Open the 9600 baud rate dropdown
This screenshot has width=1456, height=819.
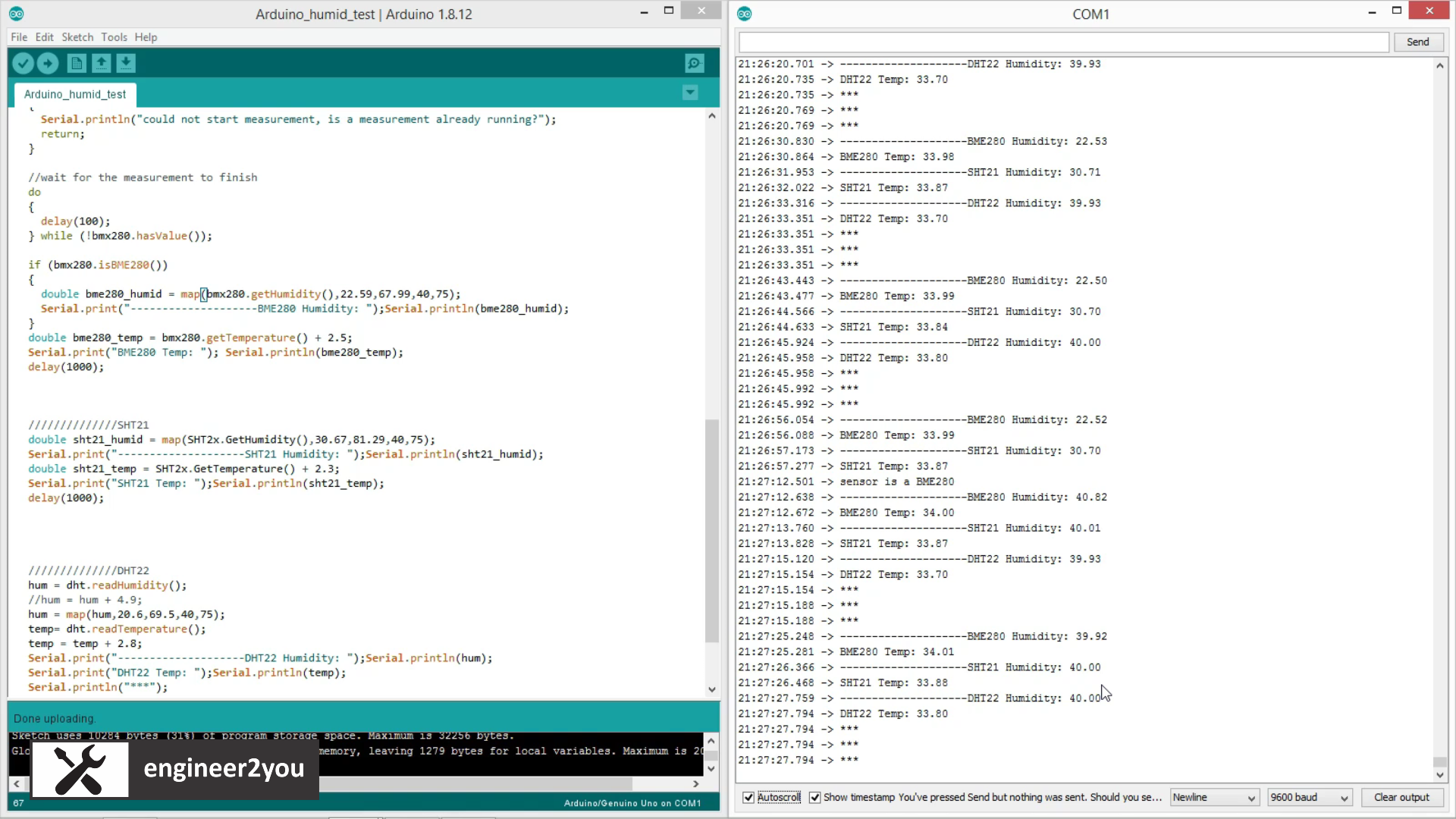coord(1310,797)
